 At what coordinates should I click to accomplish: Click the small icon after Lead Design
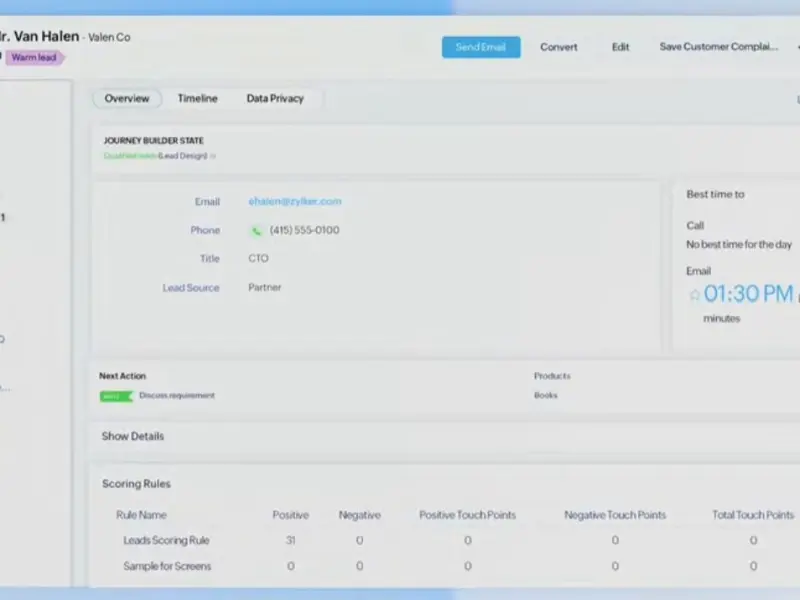(212, 156)
